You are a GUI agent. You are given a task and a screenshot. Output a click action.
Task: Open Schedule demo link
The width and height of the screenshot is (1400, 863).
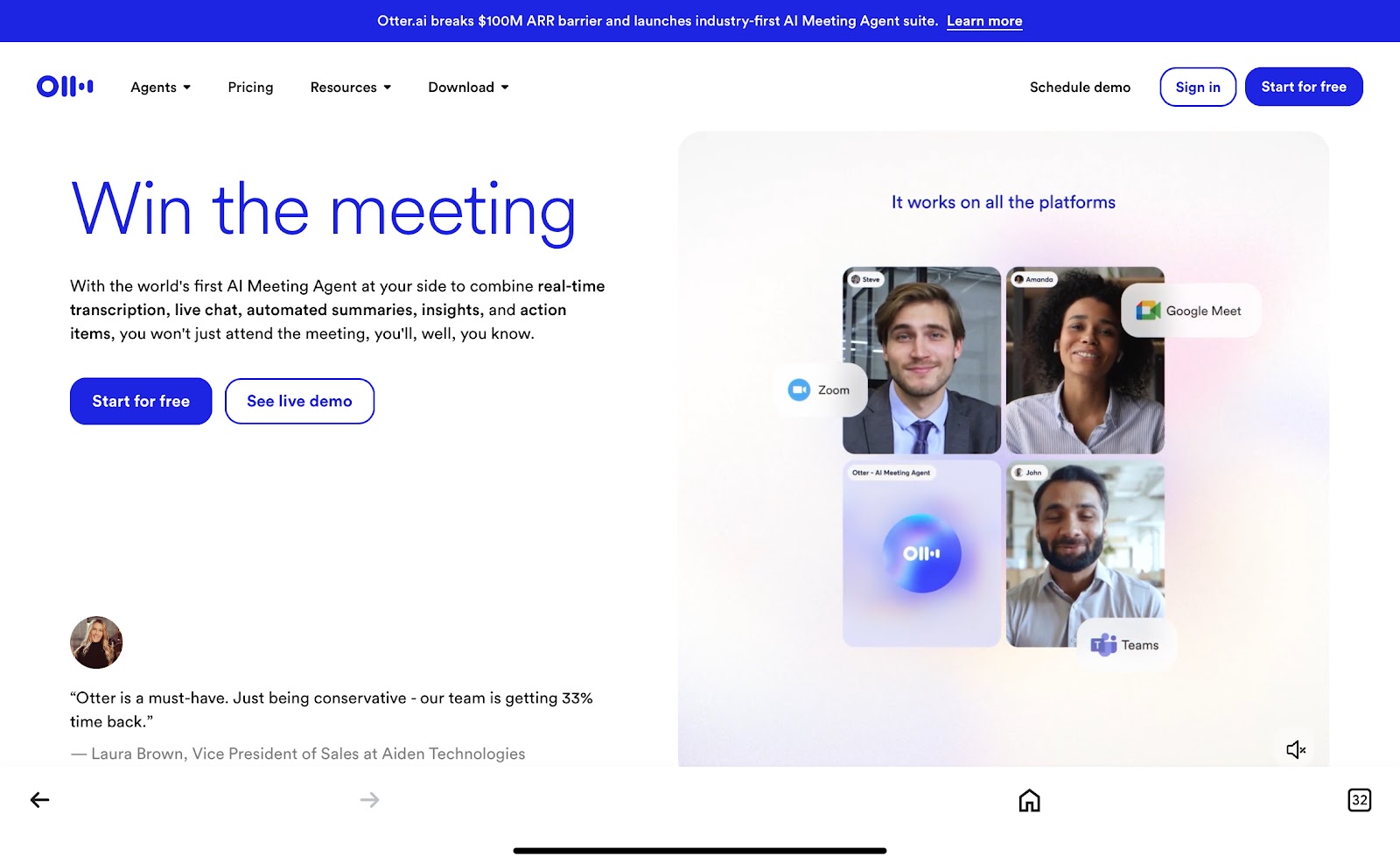pyautogui.click(x=1080, y=87)
